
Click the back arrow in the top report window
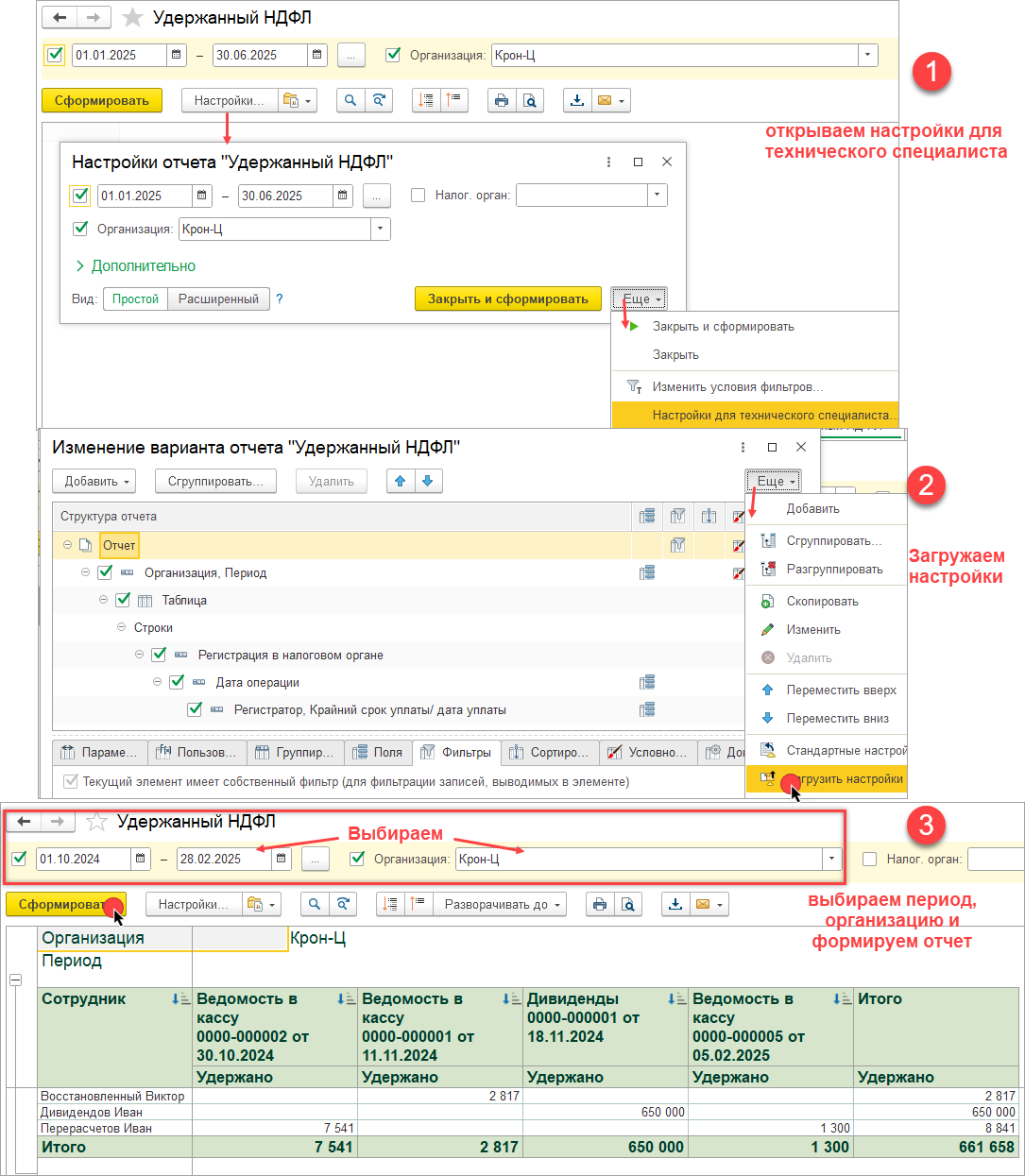[60, 17]
